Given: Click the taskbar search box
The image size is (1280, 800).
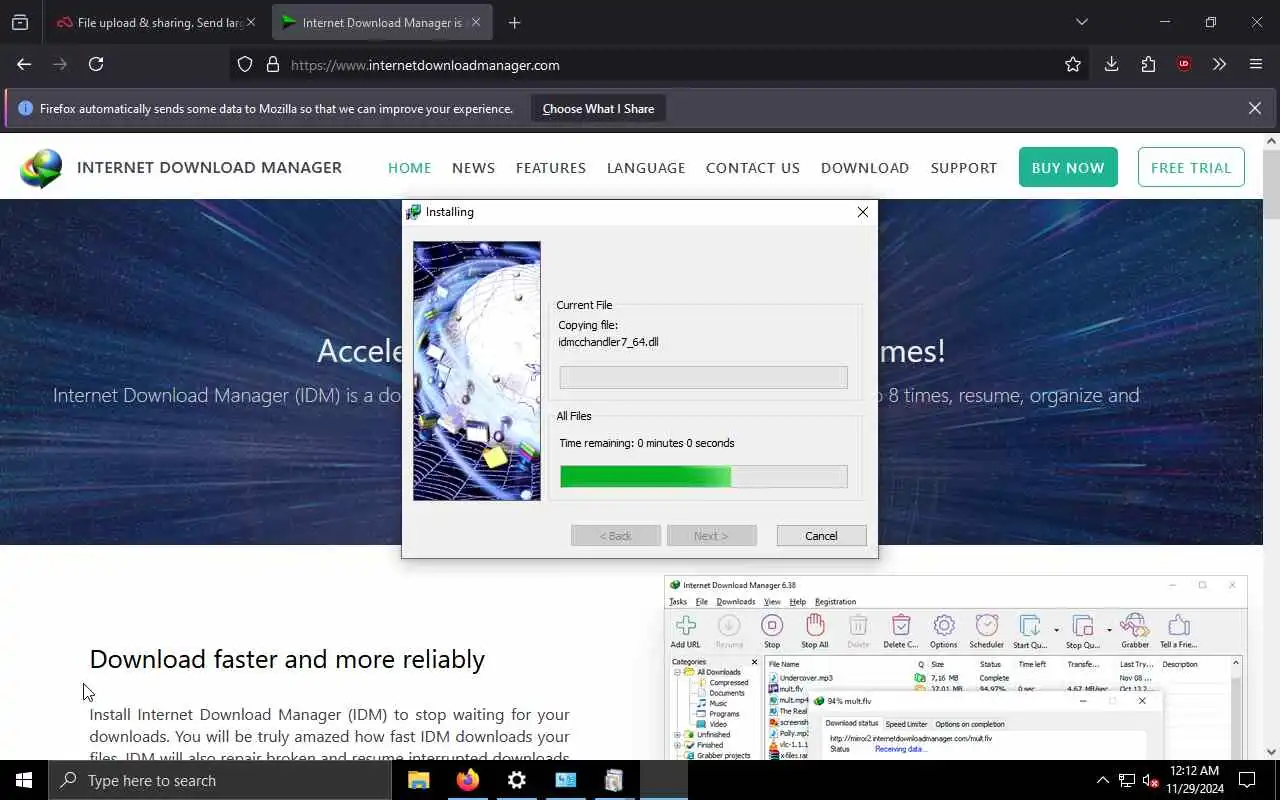Looking at the screenshot, I should 220,780.
